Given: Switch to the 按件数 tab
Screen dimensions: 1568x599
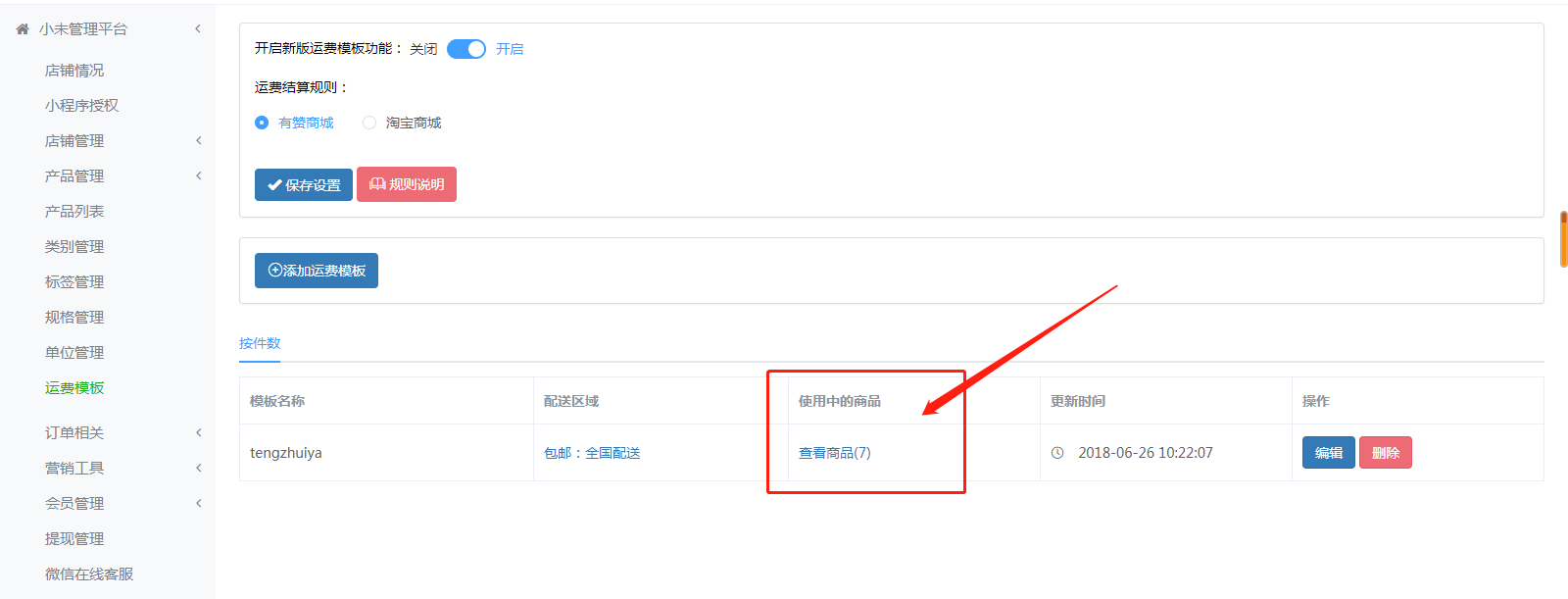Looking at the screenshot, I should coord(260,343).
